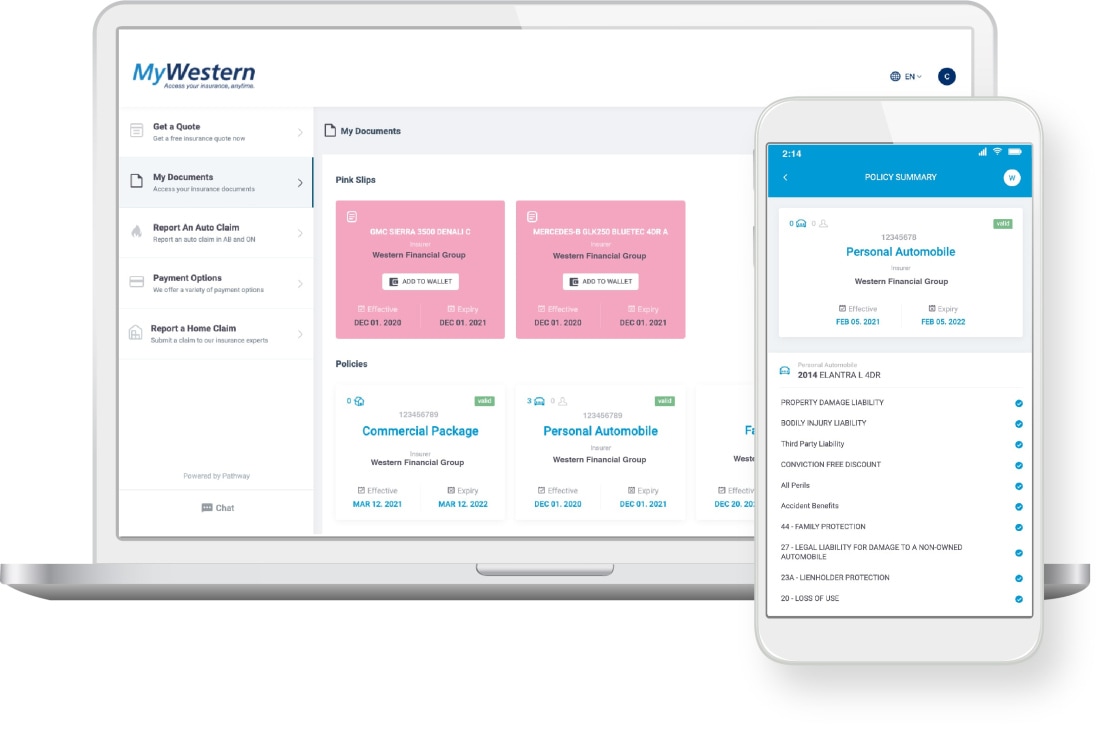Screen dimensions: 1110x738
Task: Click the driver icon on laptop Personal Automobile card
Action: pyautogui.click(x=563, y=401)
